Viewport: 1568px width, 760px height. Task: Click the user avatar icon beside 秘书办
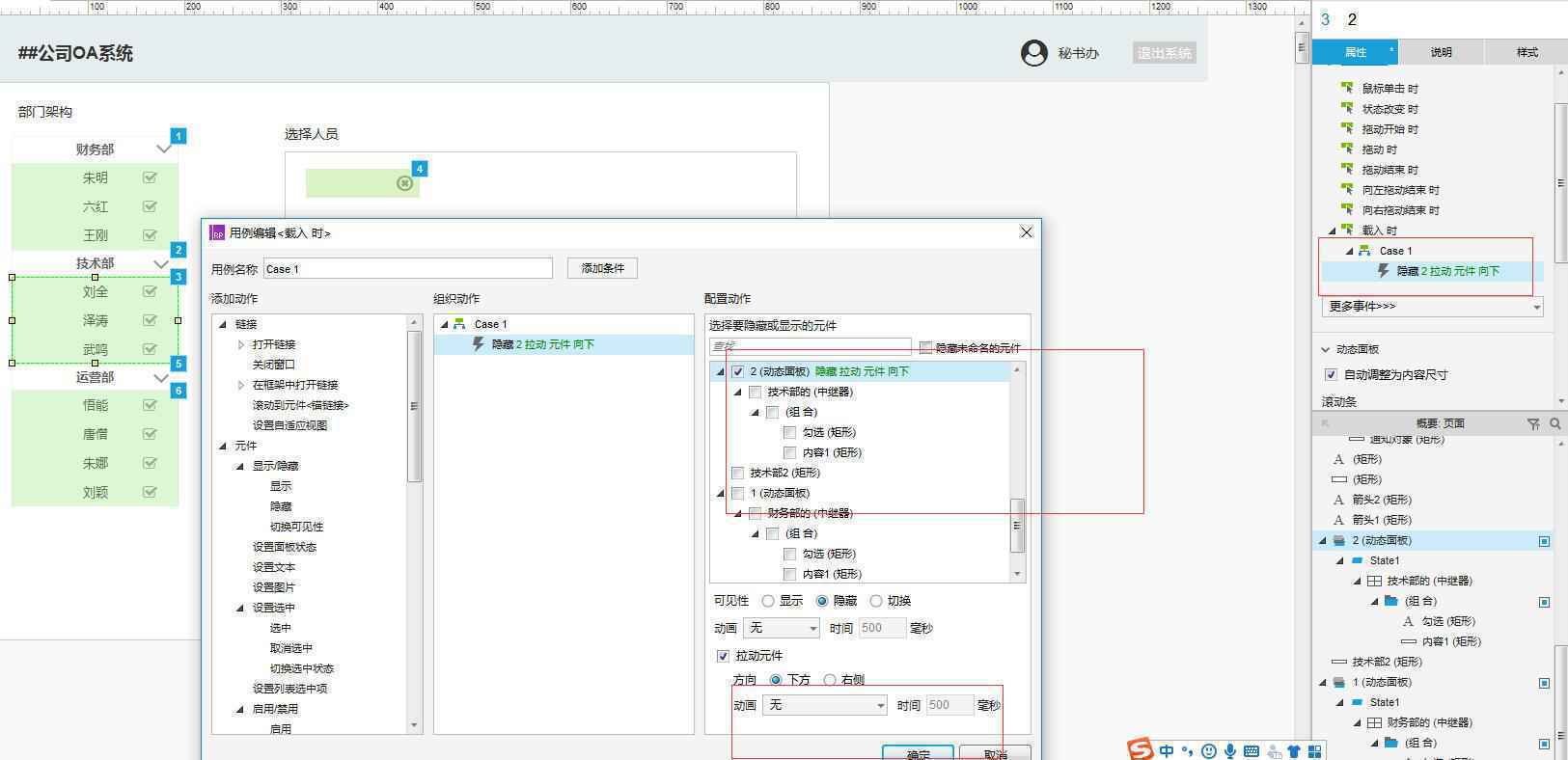coord(1034,53)
